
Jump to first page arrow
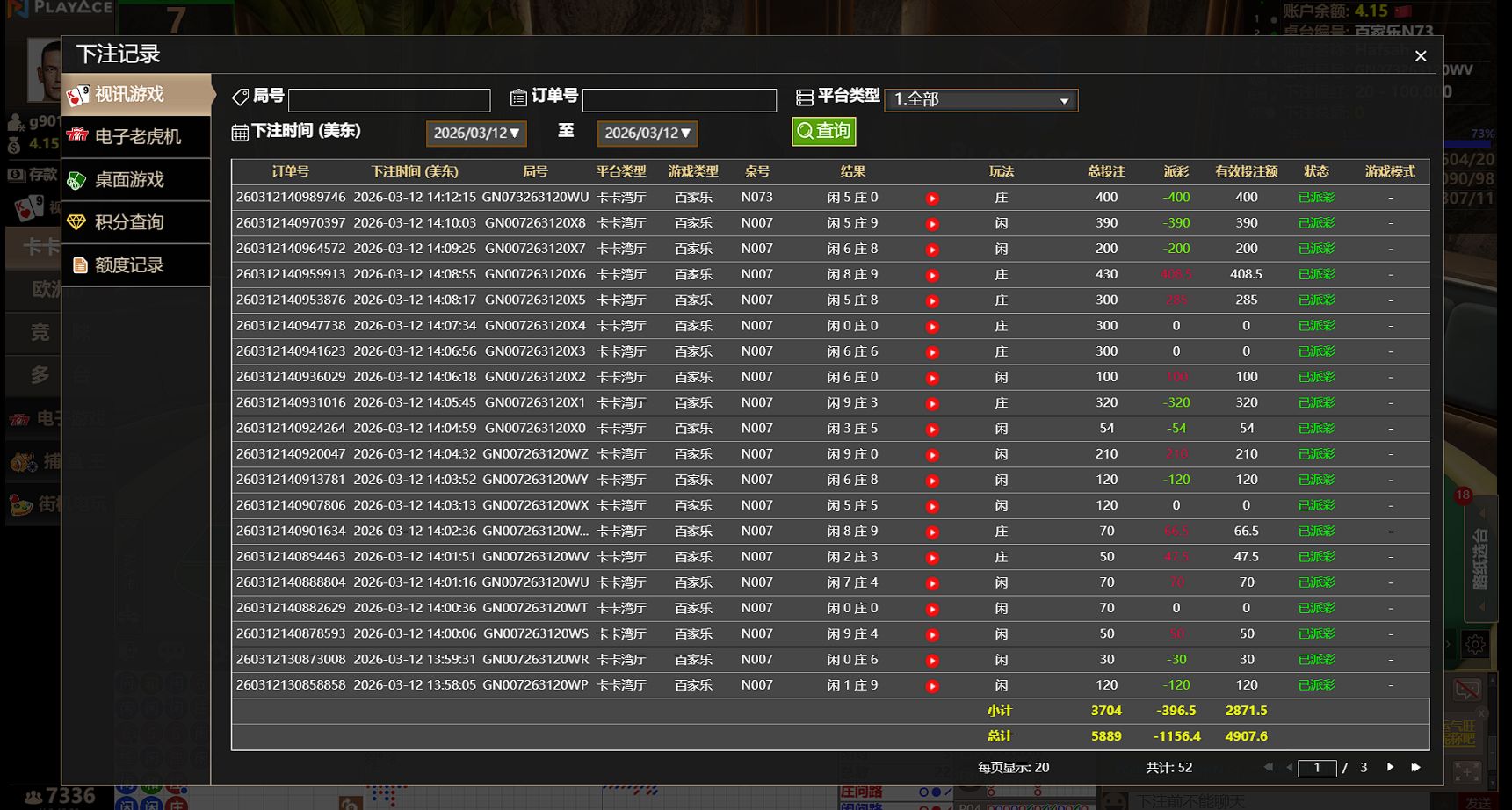(x=1268, y=767)
